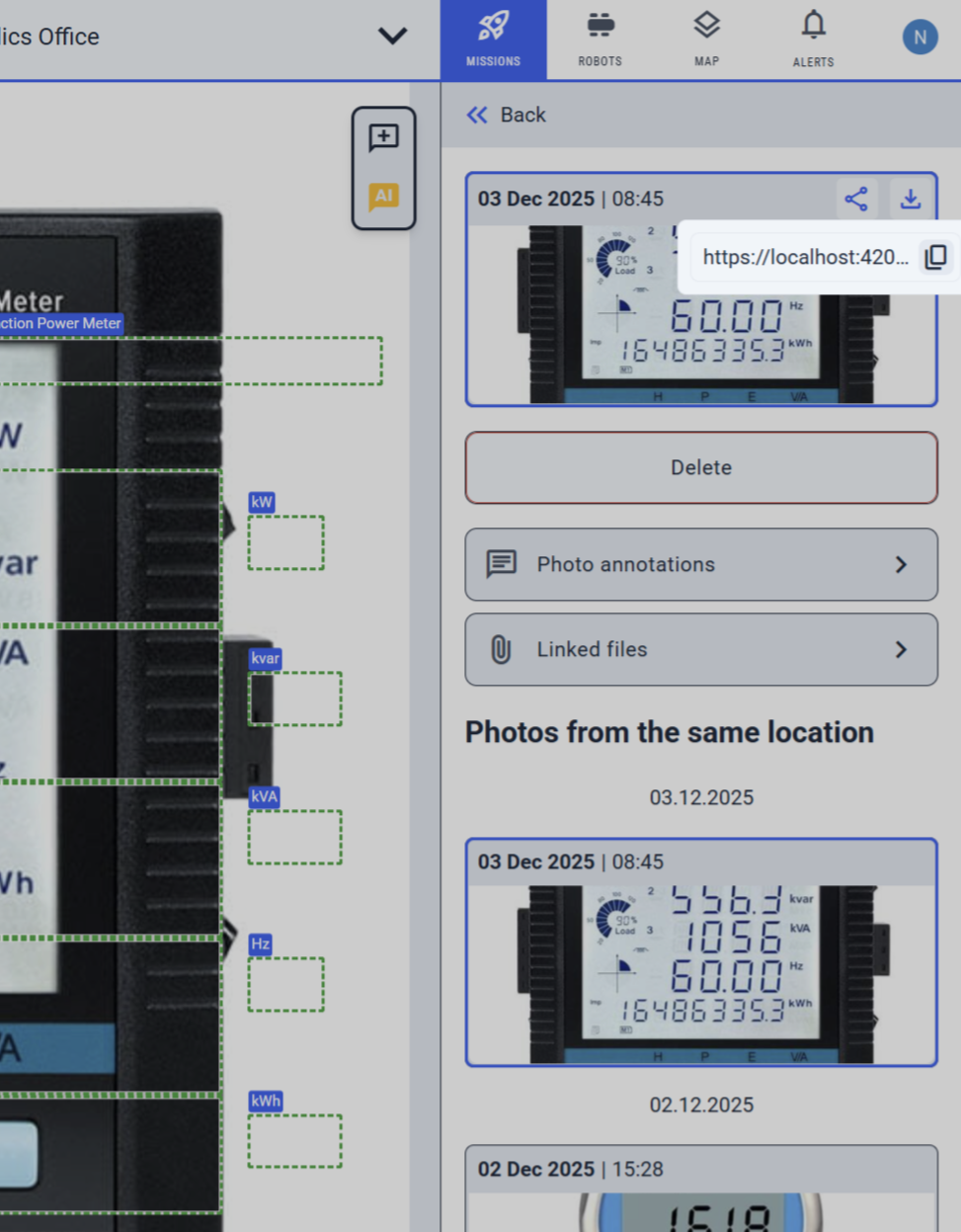Click the share icon on photo card
The image size is (961, 1232).
point(856,199)
